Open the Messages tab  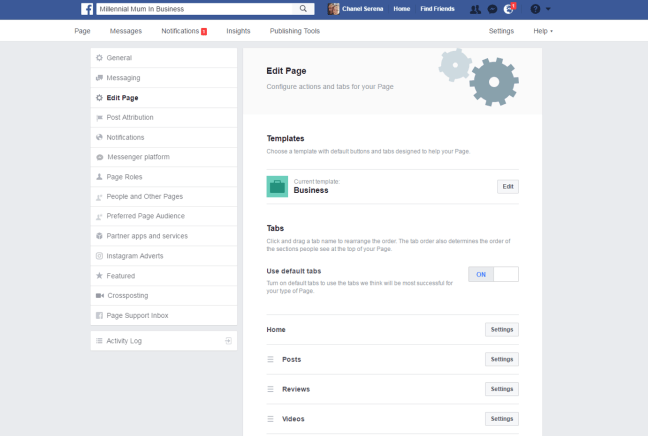[126, 31]
